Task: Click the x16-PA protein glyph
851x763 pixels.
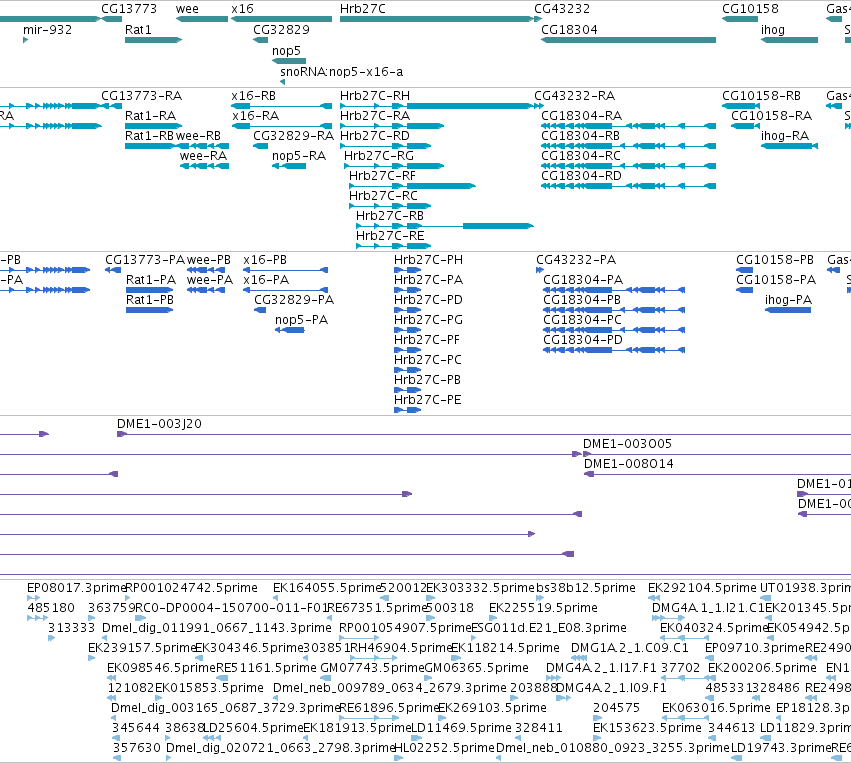Action: [x=285, y=290]
